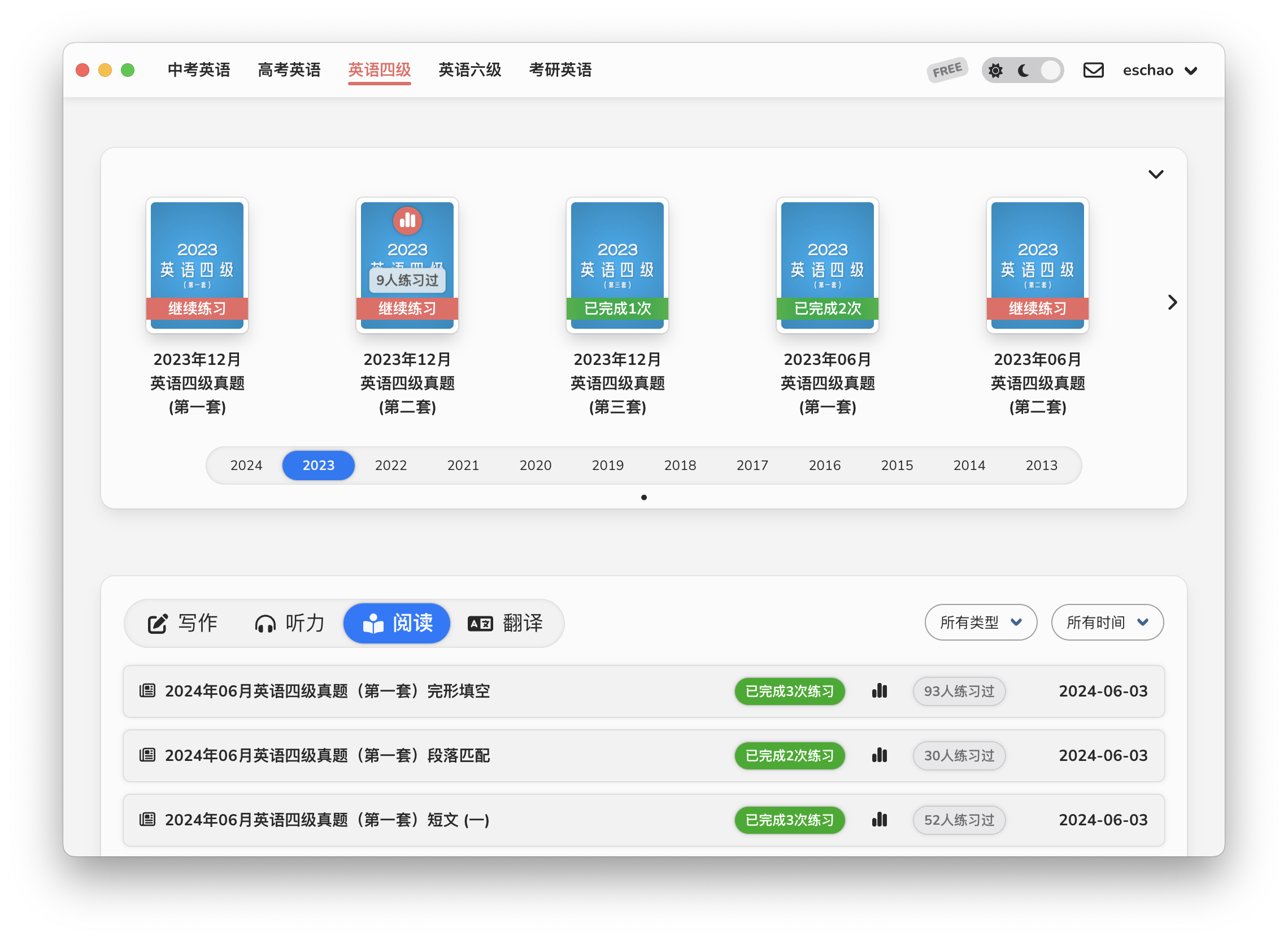
Task: Click document icon of 短文 (一) row
Action: click(147, 819)
